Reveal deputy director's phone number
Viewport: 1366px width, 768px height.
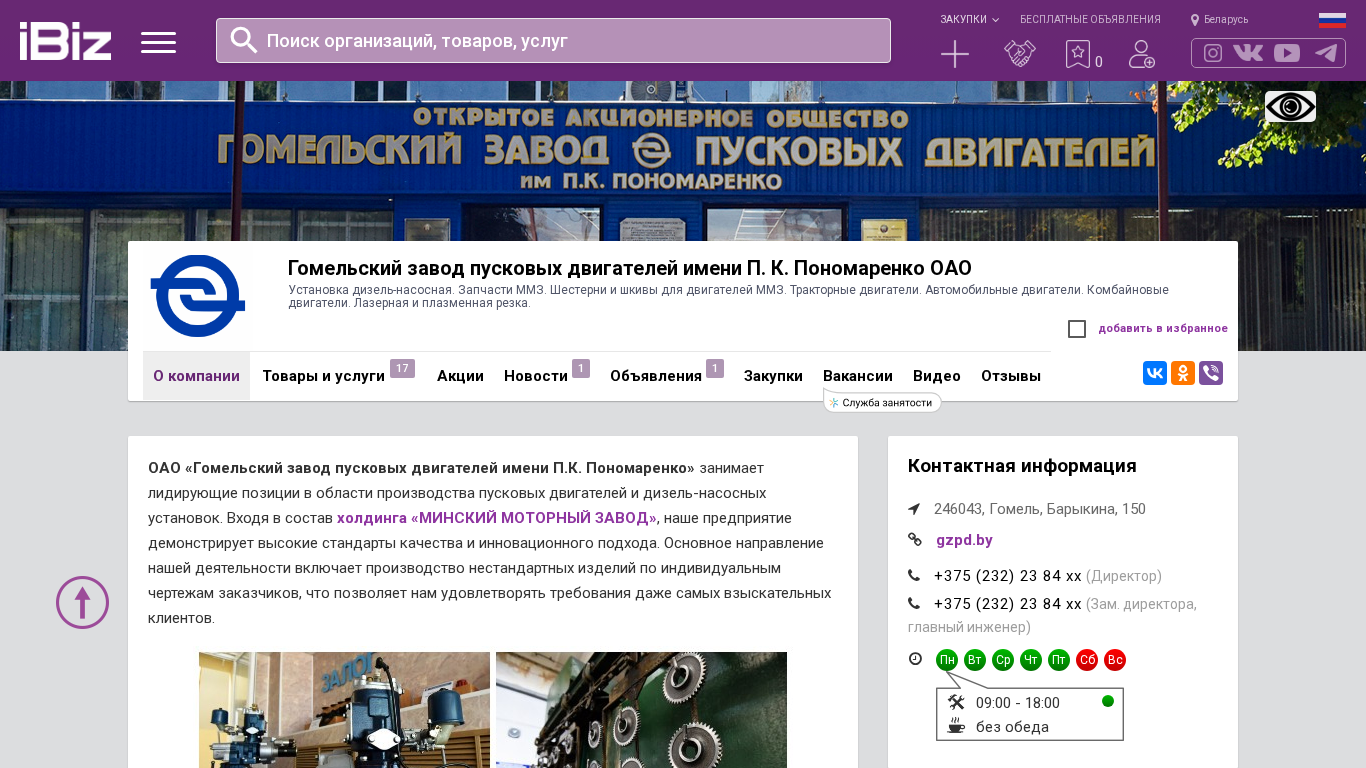pos(1008,604)
